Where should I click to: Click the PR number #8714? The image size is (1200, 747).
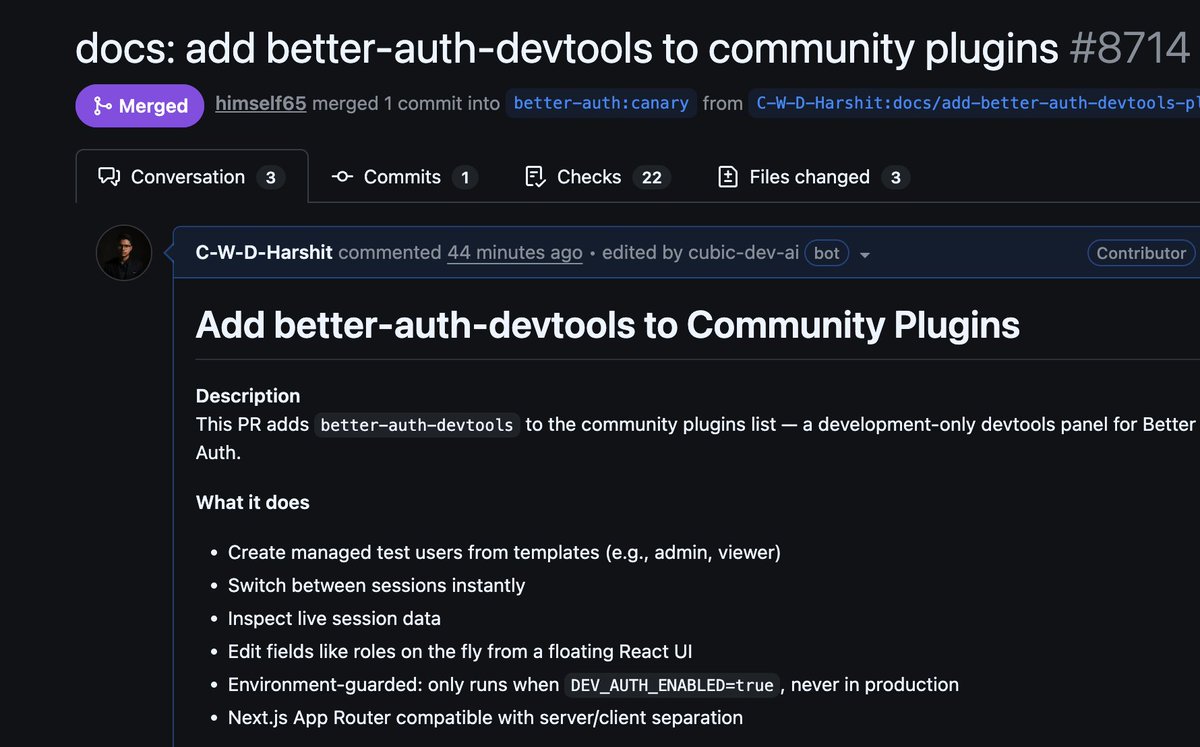(1130, 47)
